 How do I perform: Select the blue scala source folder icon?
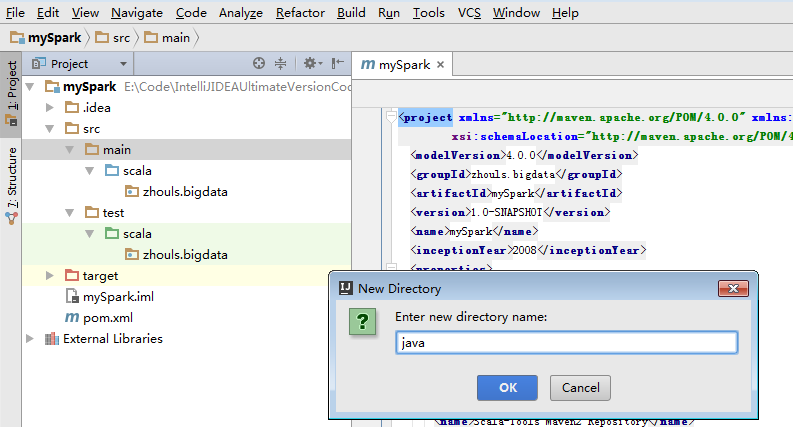click(112, 170)
